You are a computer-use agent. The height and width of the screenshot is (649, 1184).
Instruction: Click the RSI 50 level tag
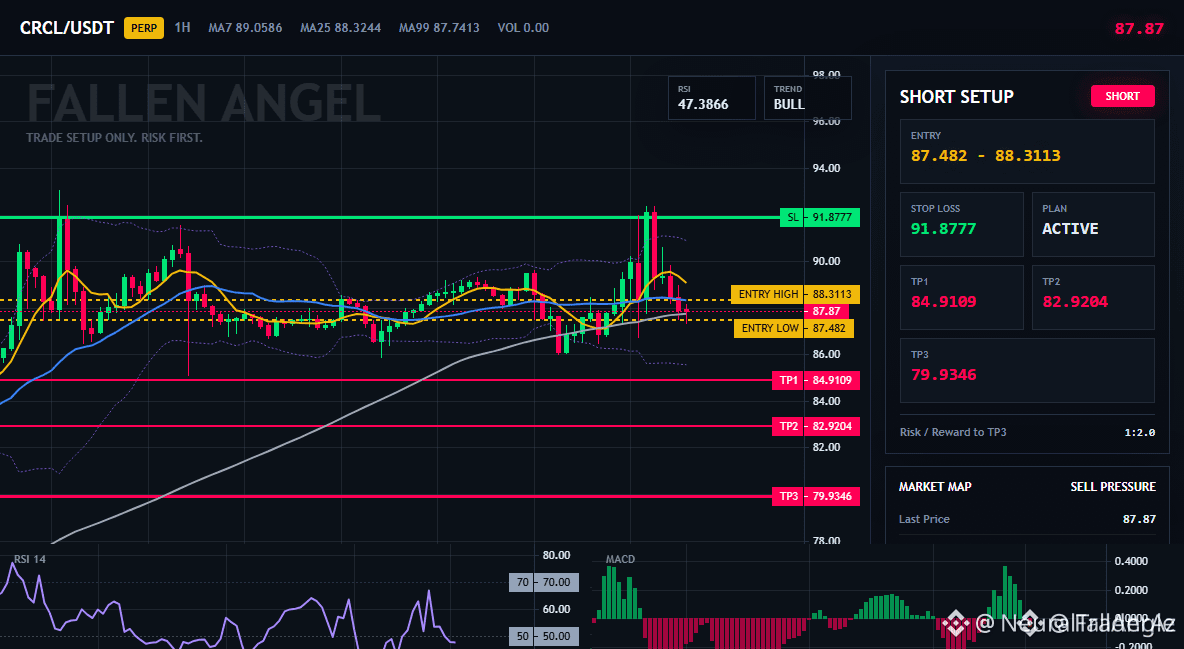tap(544, 636)
